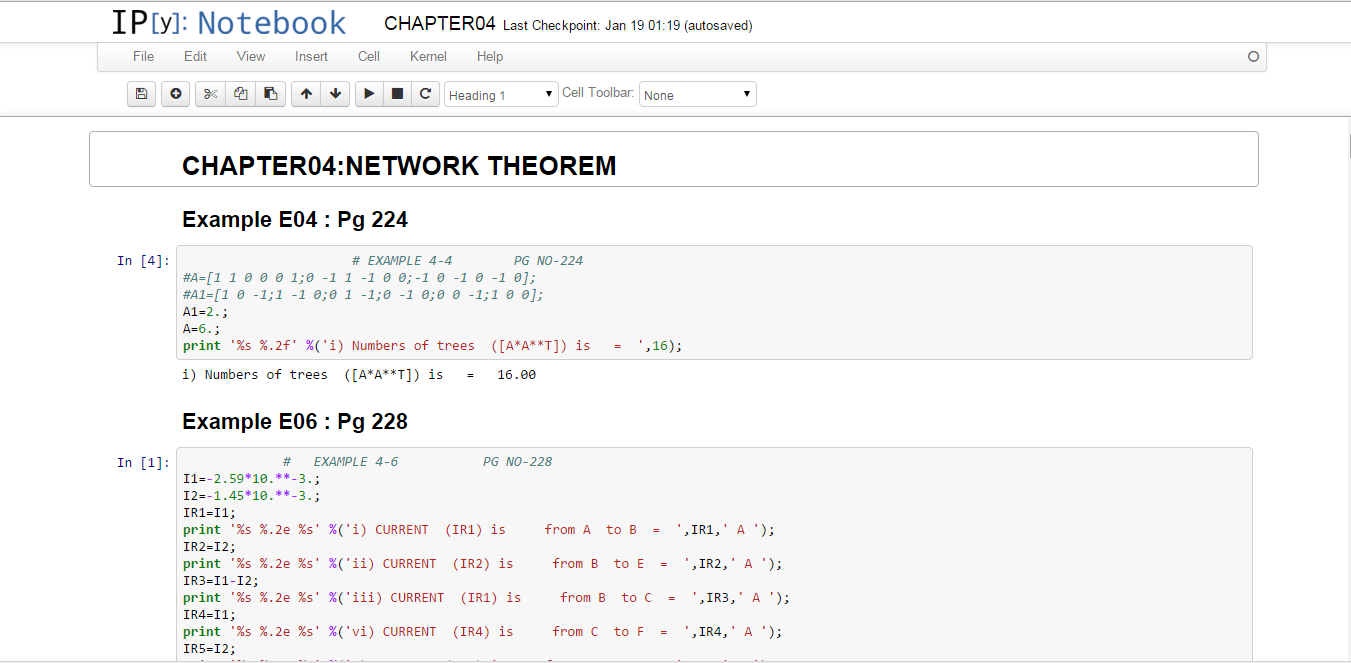Cut selected cell with scissors icon

click(x=210, y=94)
